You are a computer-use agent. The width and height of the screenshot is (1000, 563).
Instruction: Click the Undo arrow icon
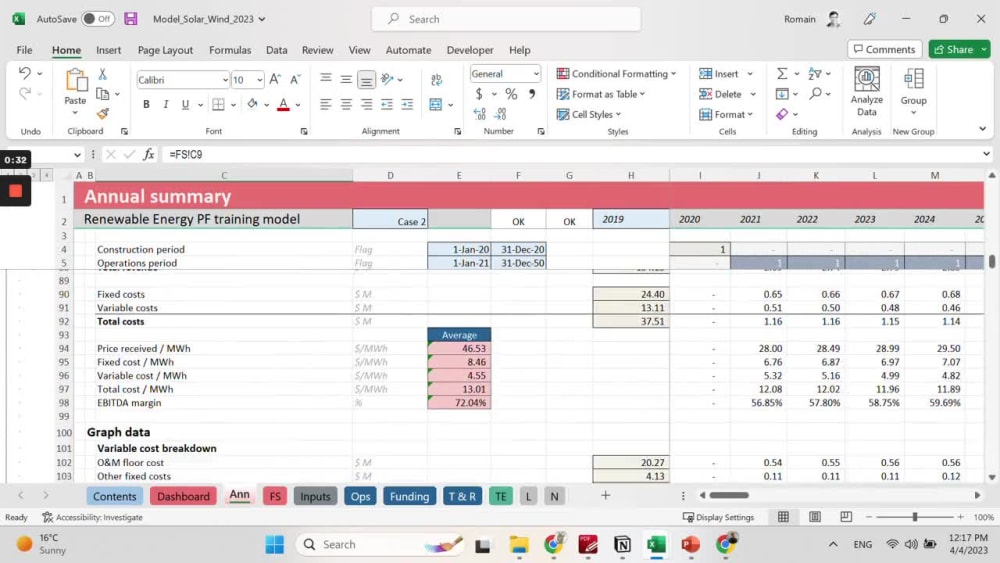[x=24, y=73]
